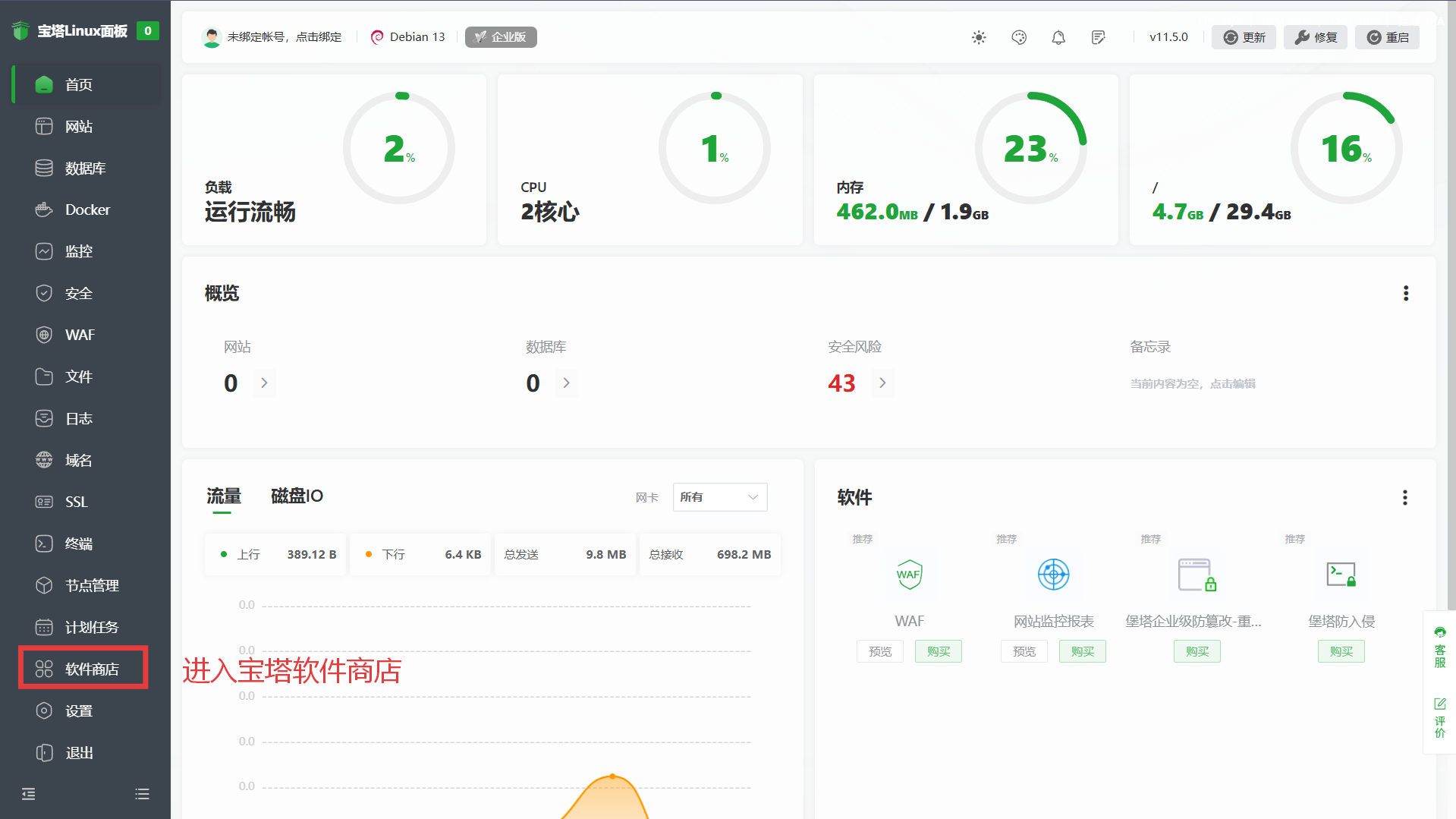This screenshot has height=819, width=1456.
Task: Open the Docker sidebar menu item
Action: point(87,209)
